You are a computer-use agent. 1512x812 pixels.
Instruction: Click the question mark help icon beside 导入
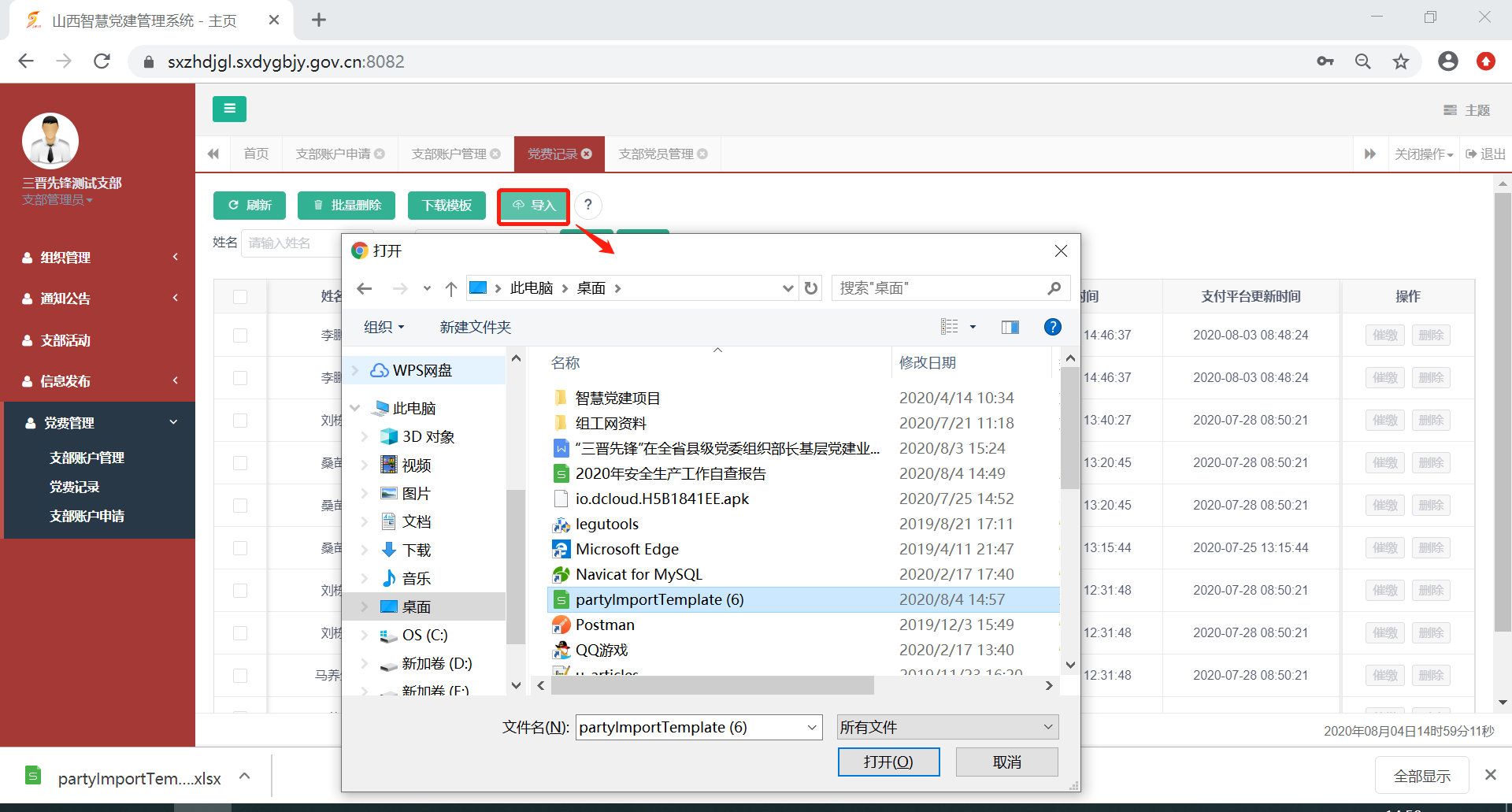(x=587, y=205)
